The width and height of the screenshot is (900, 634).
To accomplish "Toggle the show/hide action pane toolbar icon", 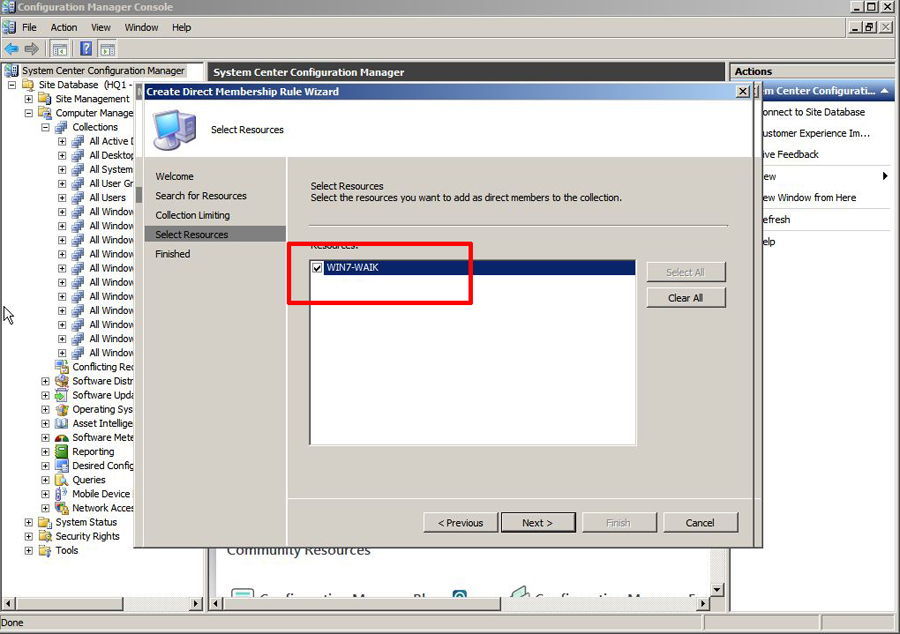I will (x=107, y=49).
